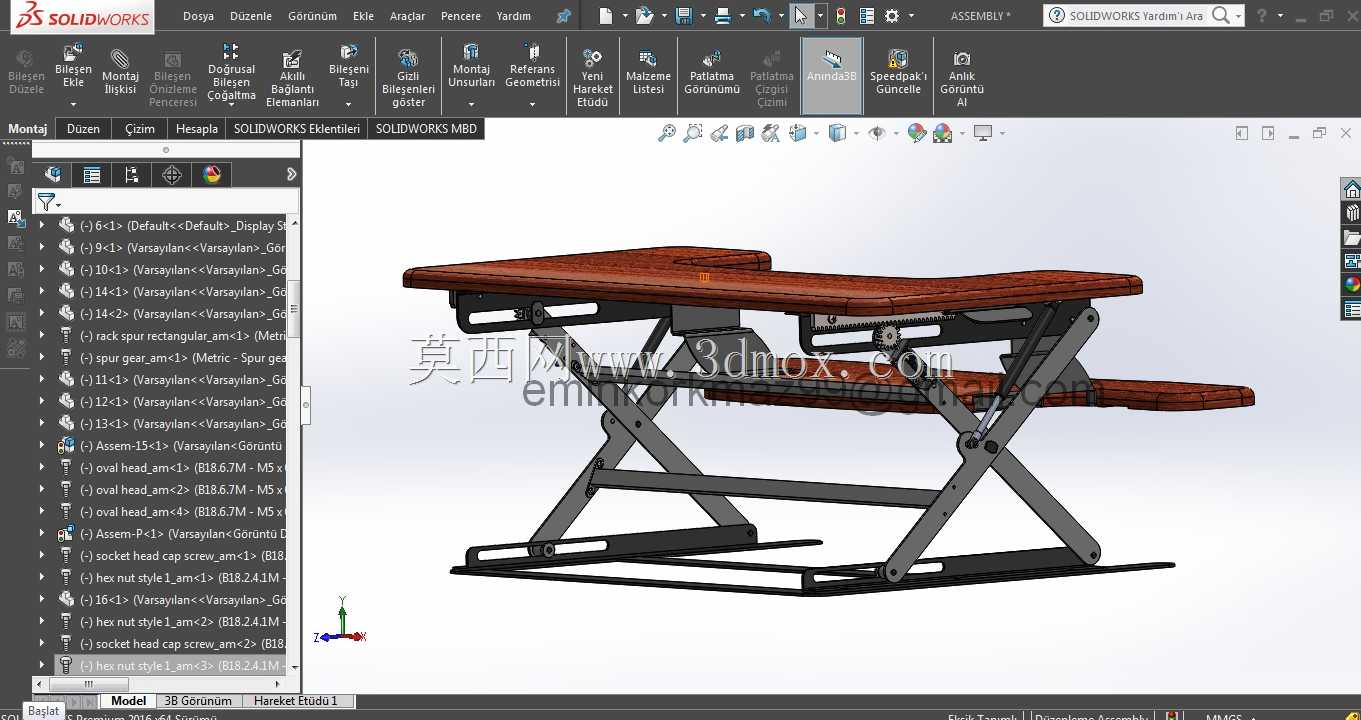
Task: Open the Help question mark icon
Action: pyautogui.click(x=1262, y=16)
